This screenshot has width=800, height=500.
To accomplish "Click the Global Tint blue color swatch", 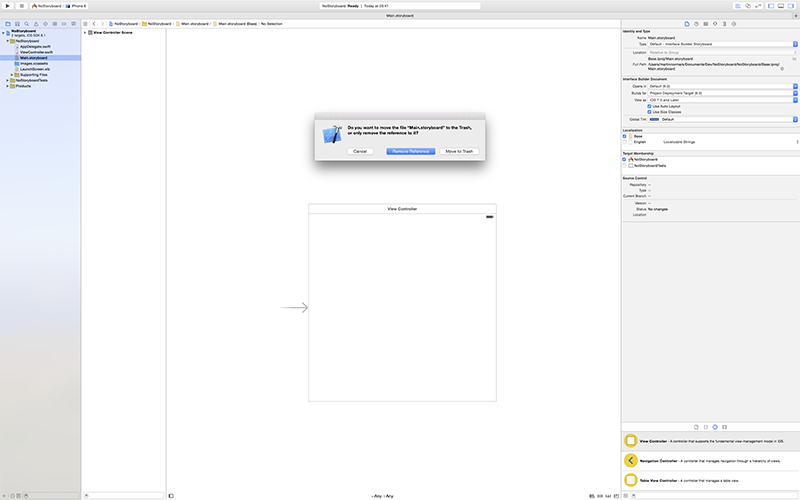I will click(x=654, y=119).
